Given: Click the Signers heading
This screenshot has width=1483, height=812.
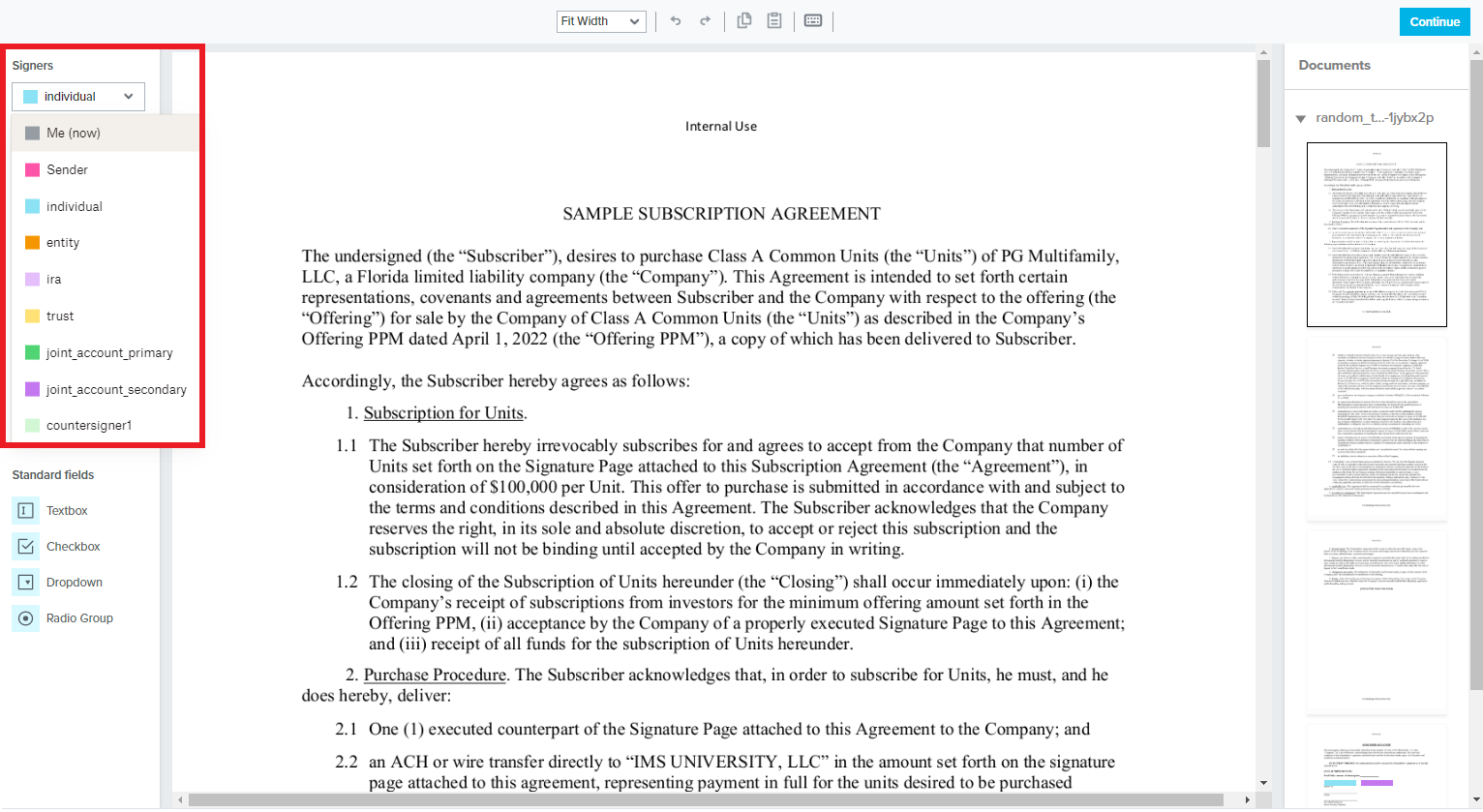Looking at the screenshot, I should 33,66.
